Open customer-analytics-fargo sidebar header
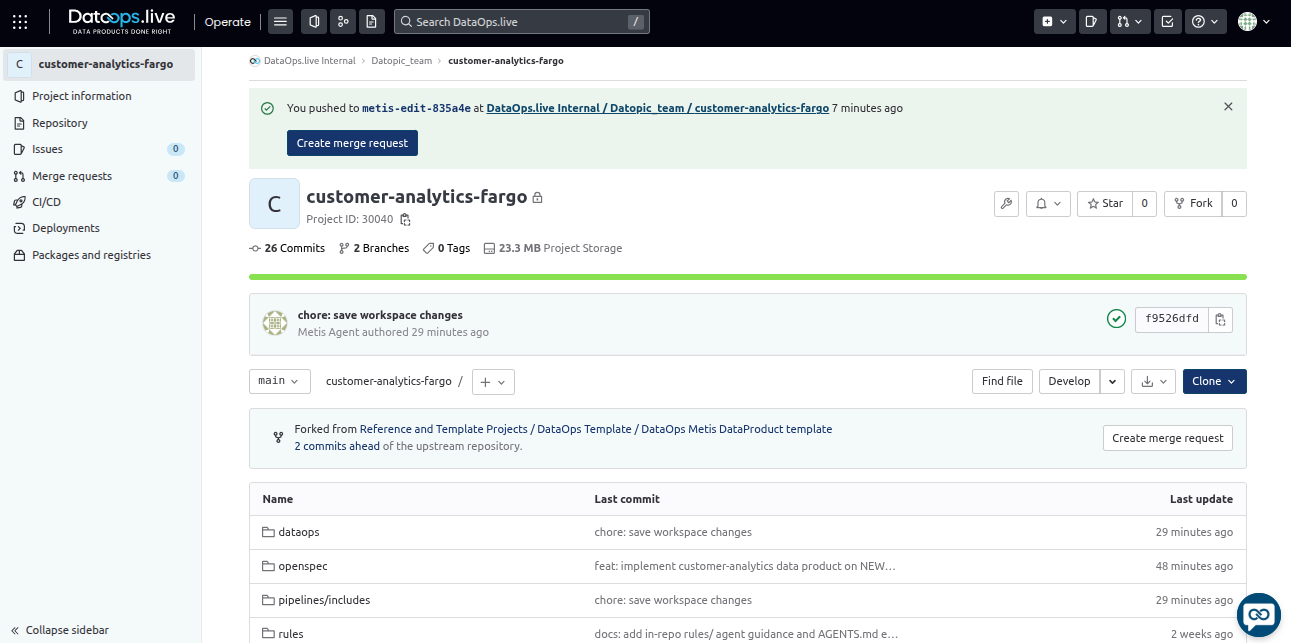The width and height of the screenshot is (1291, 643). (99, 64)
